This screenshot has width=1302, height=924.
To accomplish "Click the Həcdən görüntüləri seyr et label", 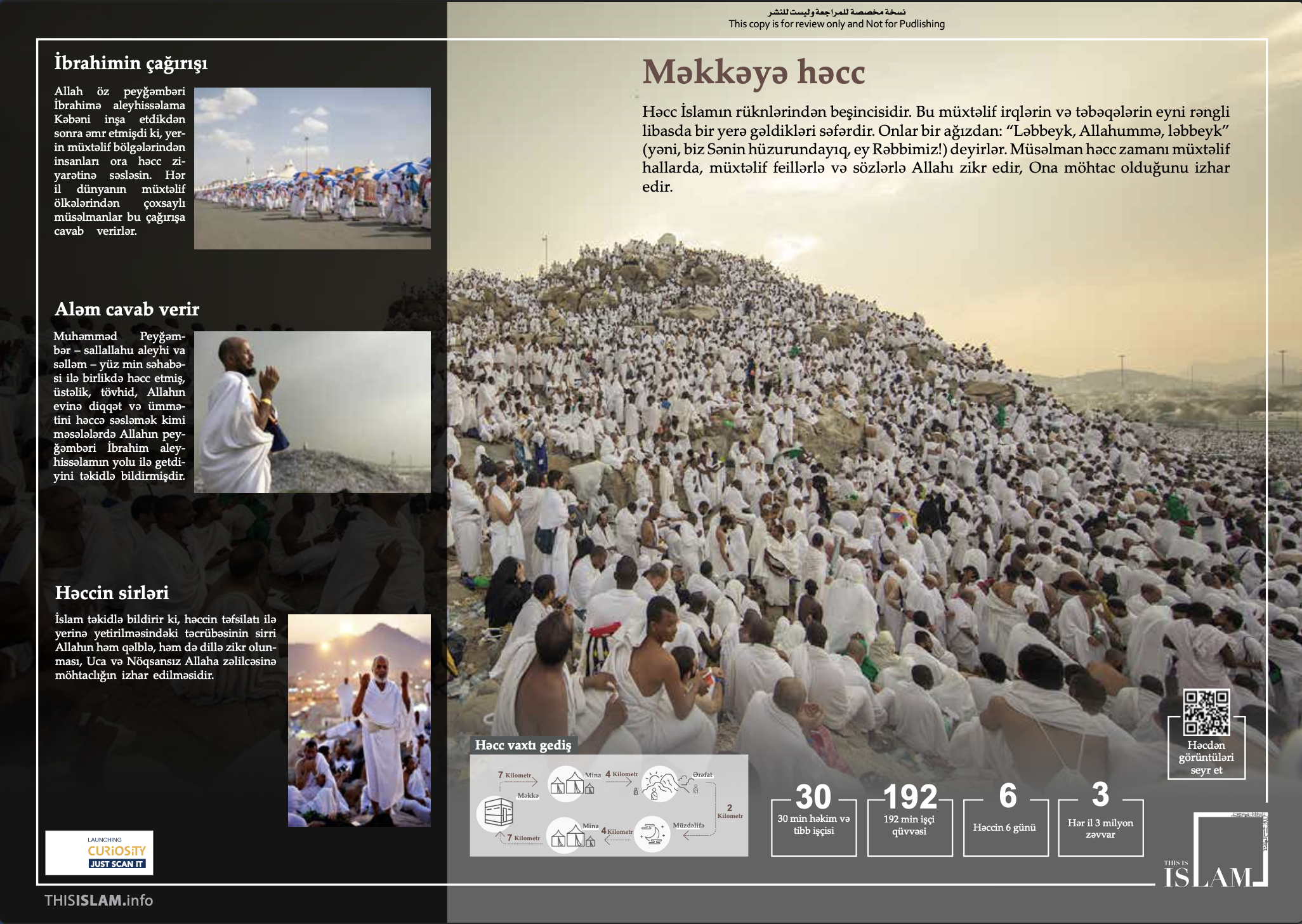I will [x=1206, y=757].
